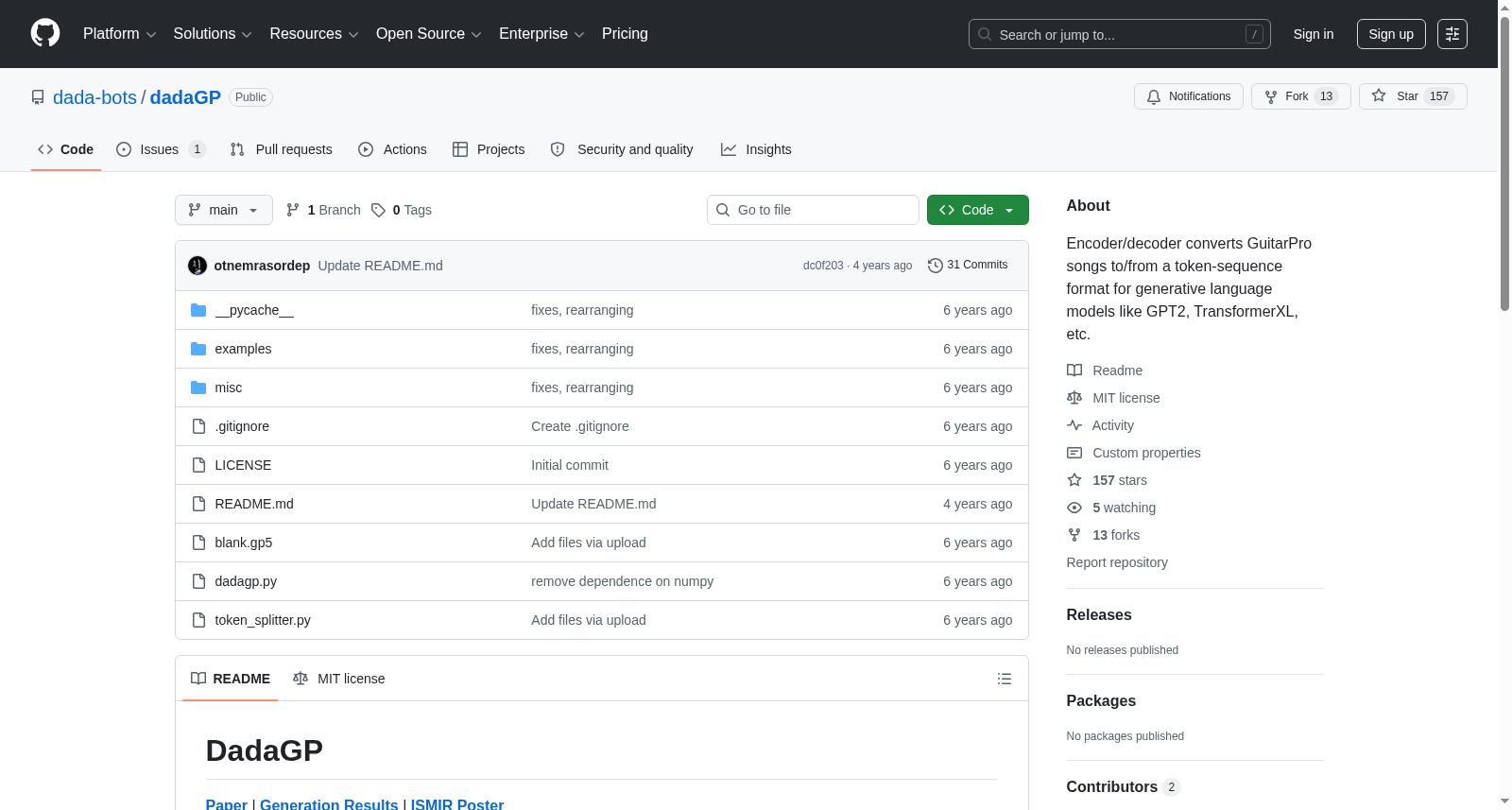Open the main branch selector dropdown
Image resolution: width=1512 pixels, height=810 pixels.
tap(224, 210)
